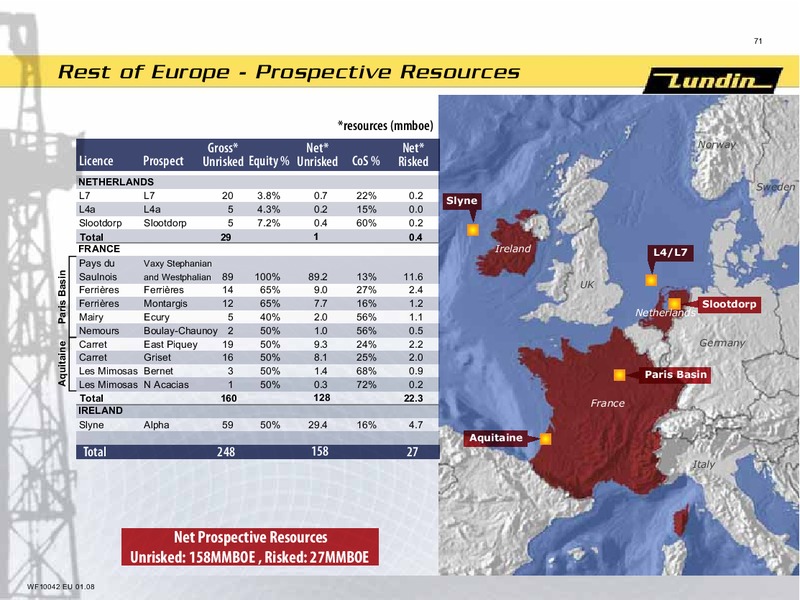Click the 29.4 net unrisked value
Screen dimensions: 800x600
[x=318, y=425]
